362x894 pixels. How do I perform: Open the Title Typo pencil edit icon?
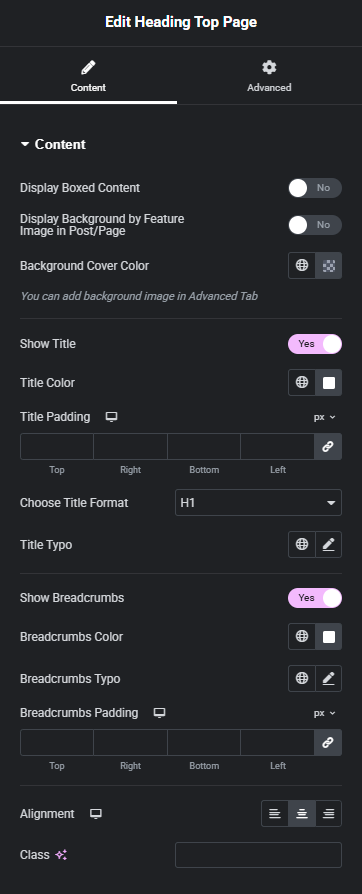(328, 544)
